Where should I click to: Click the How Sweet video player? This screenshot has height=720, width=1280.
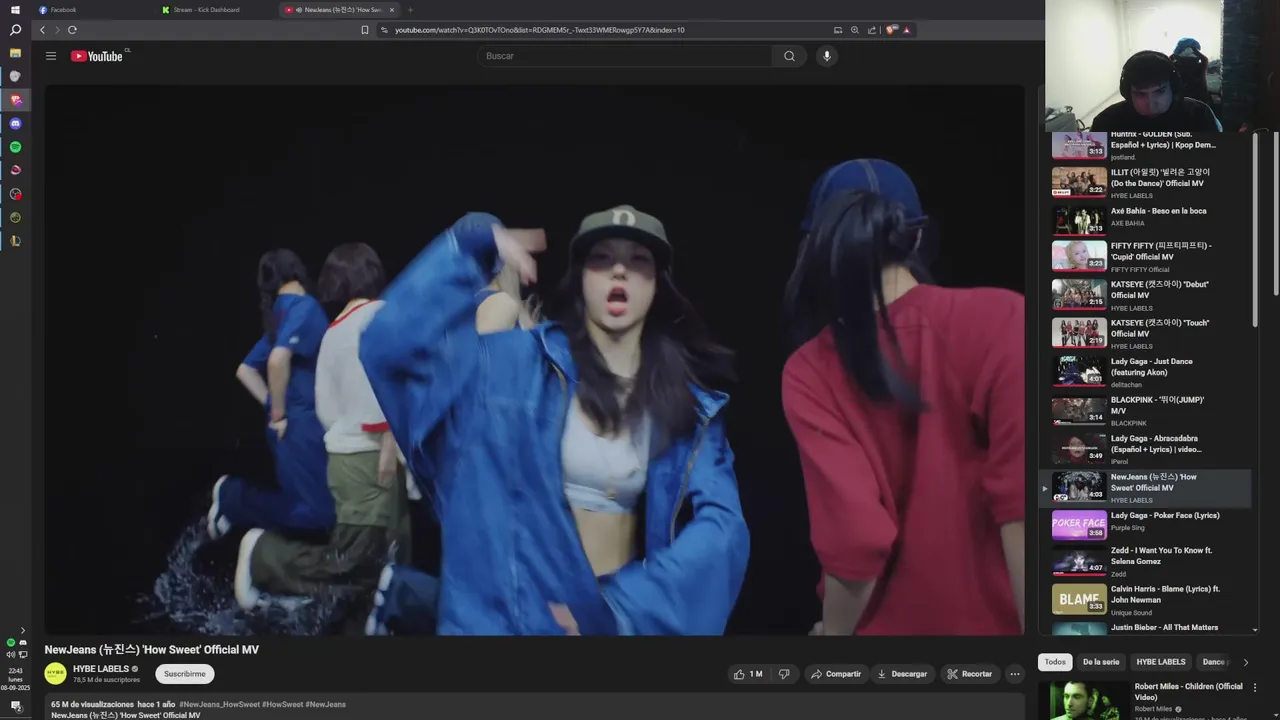click(x=534, y=360)
